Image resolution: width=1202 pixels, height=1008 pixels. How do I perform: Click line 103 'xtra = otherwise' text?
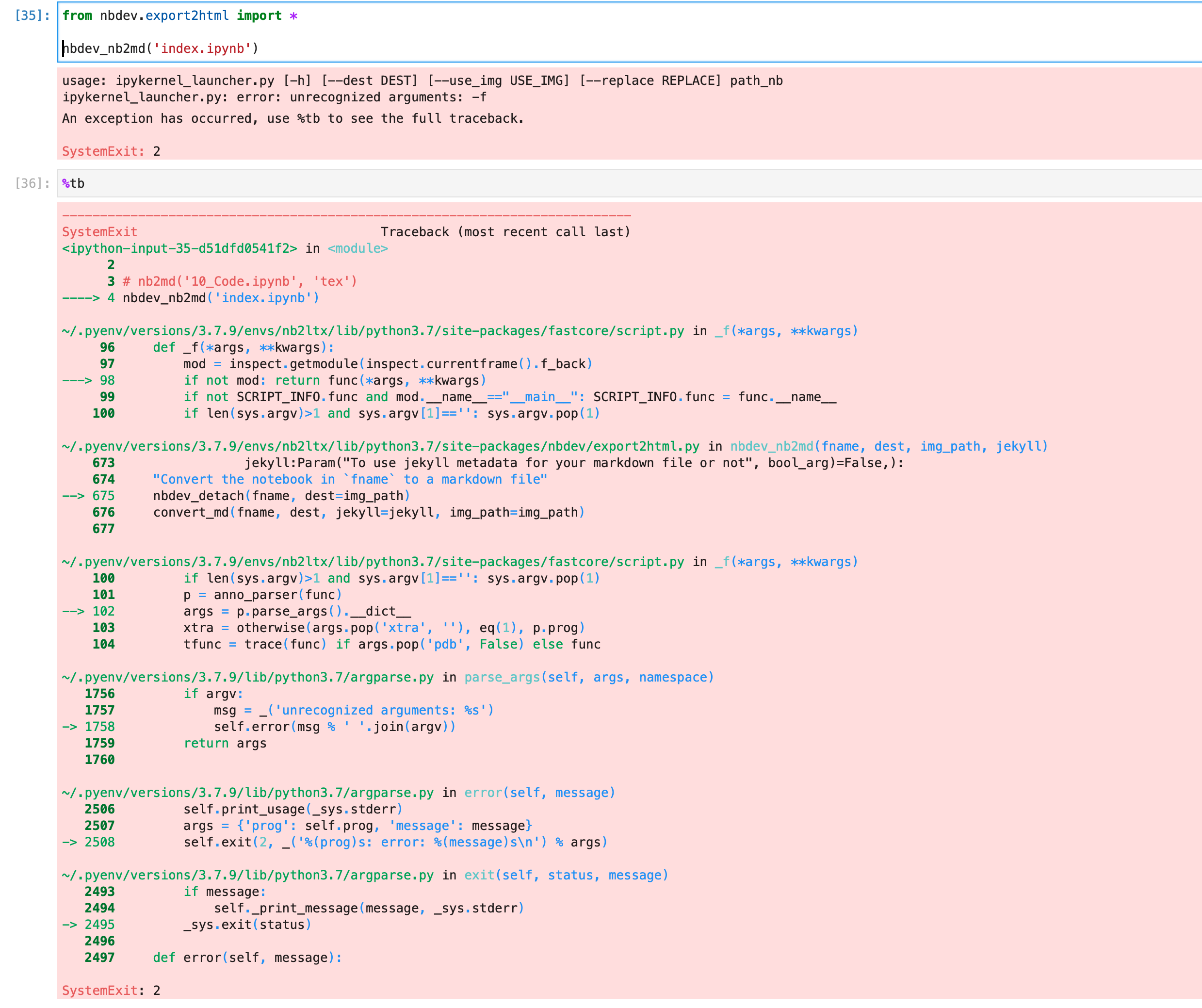[x=384, y=629]
